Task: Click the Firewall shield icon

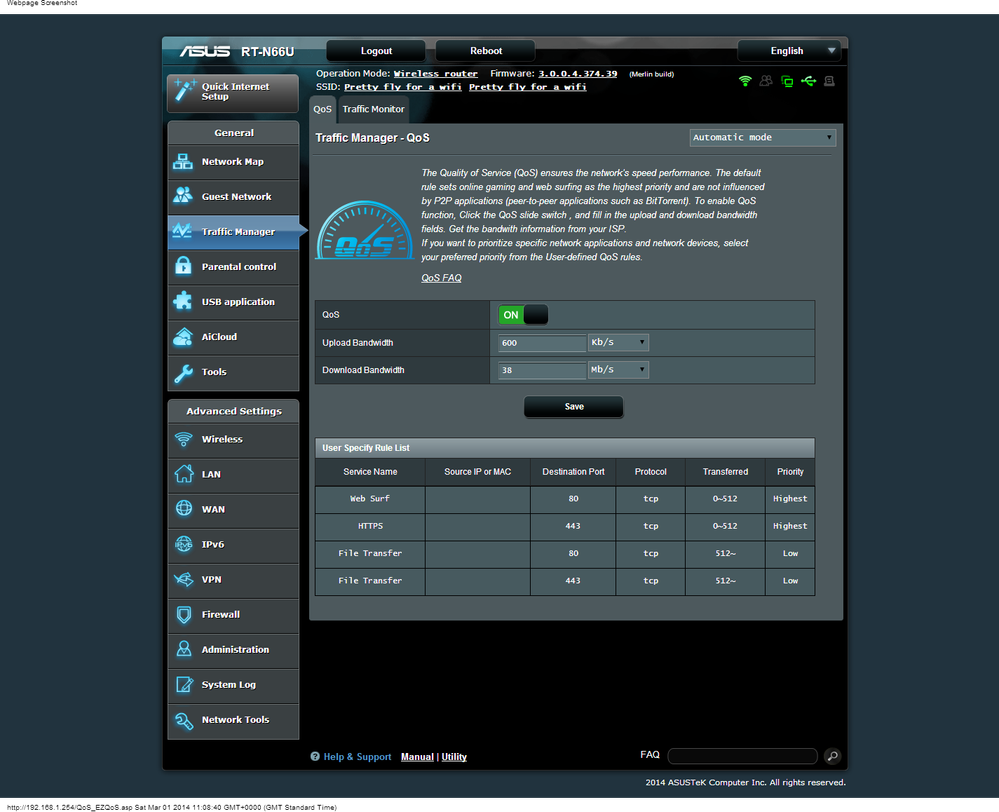Action: (183, 614)
